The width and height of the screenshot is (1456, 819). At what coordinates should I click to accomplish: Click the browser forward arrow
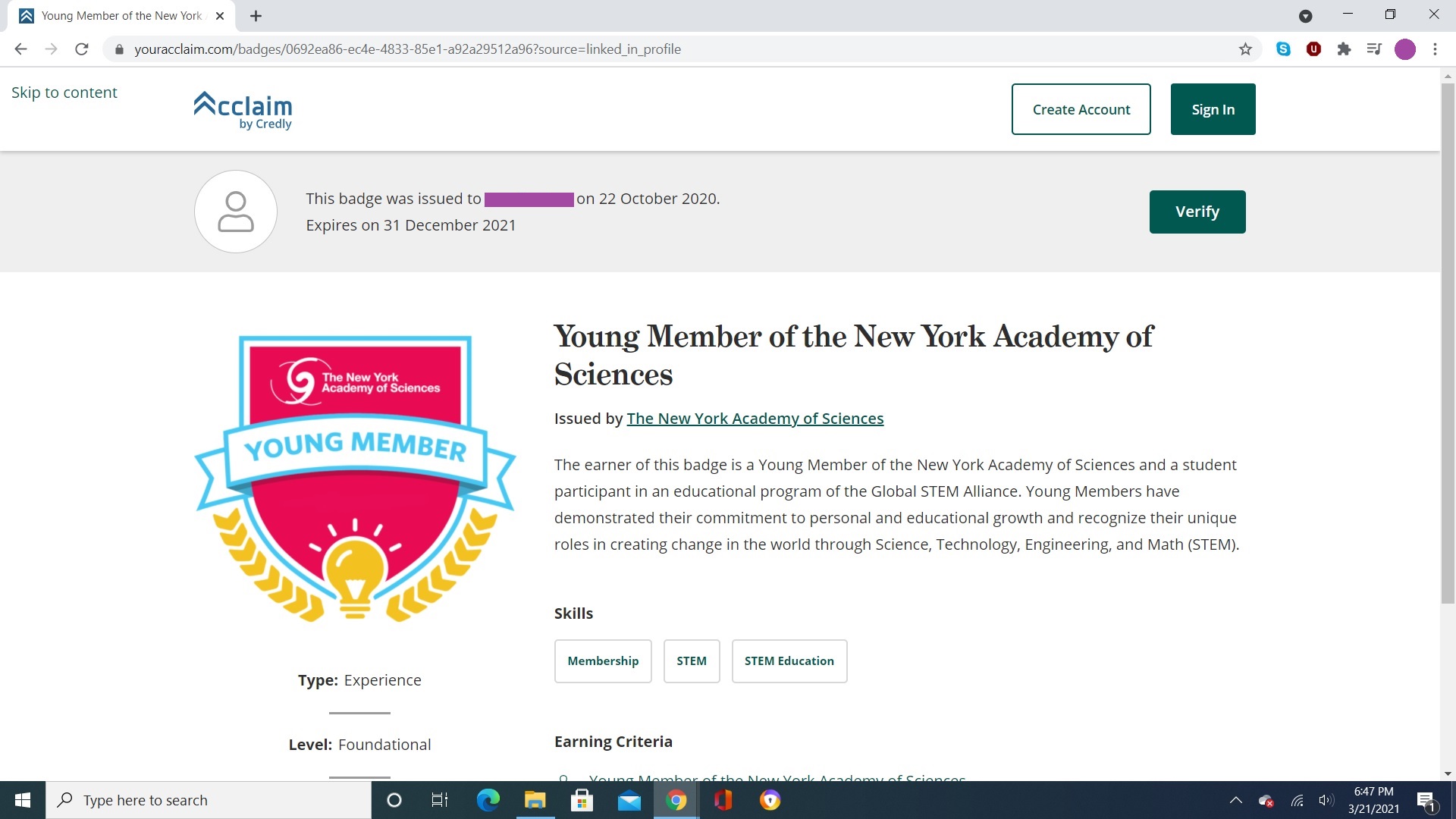coord(51,49)
